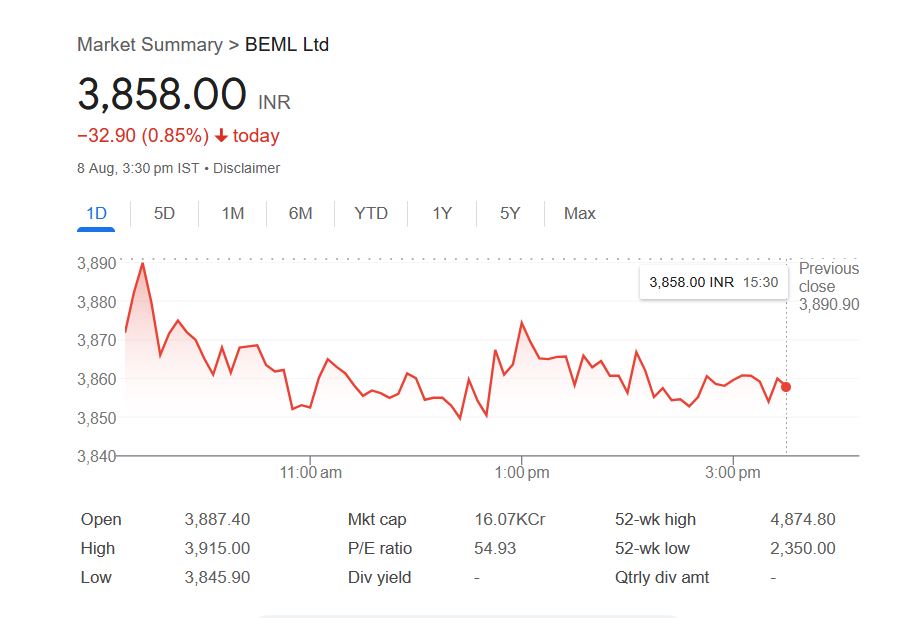Click the red down arrow icon
The height and width of the screenshot is (618, 920).
point(221,136)
